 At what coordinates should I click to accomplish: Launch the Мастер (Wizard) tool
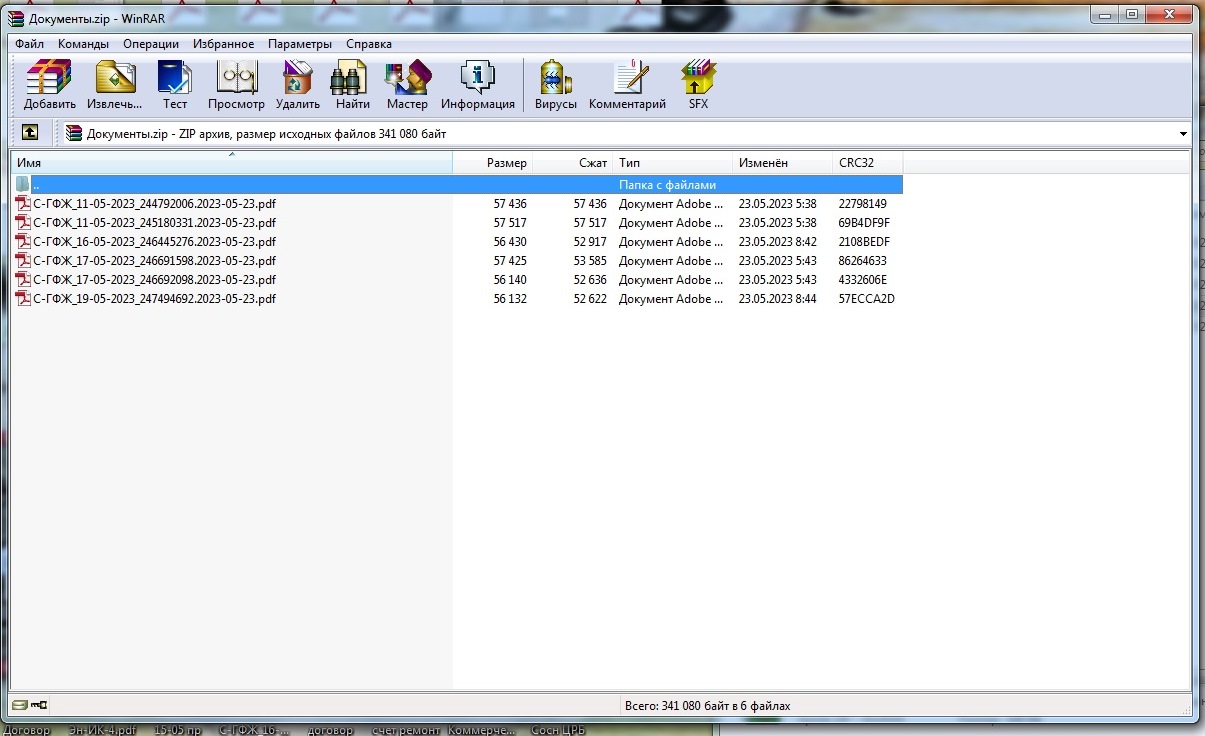point(407,84)
